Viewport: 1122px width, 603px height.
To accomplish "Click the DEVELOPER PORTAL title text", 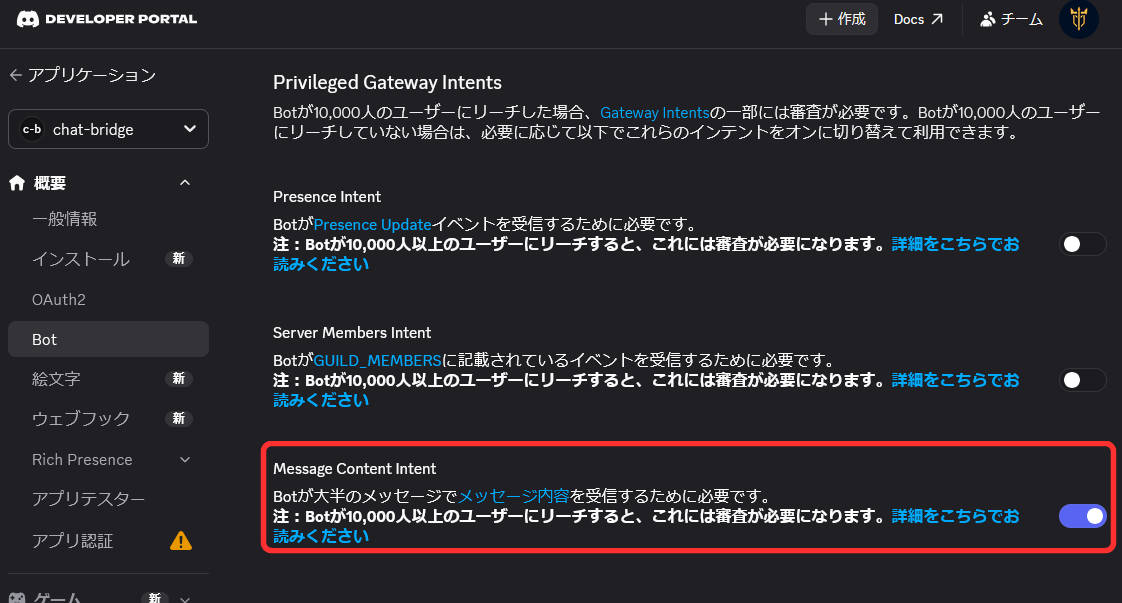I will [121, 19].
